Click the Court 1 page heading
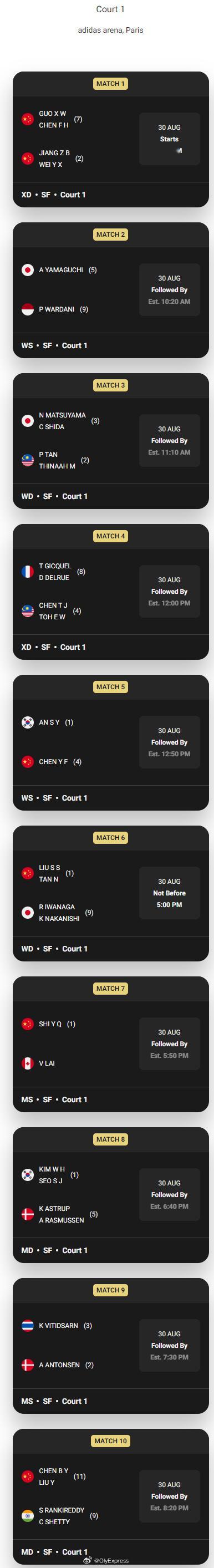214x1568 pixels. pyautogui.click(x=111, y=9)
